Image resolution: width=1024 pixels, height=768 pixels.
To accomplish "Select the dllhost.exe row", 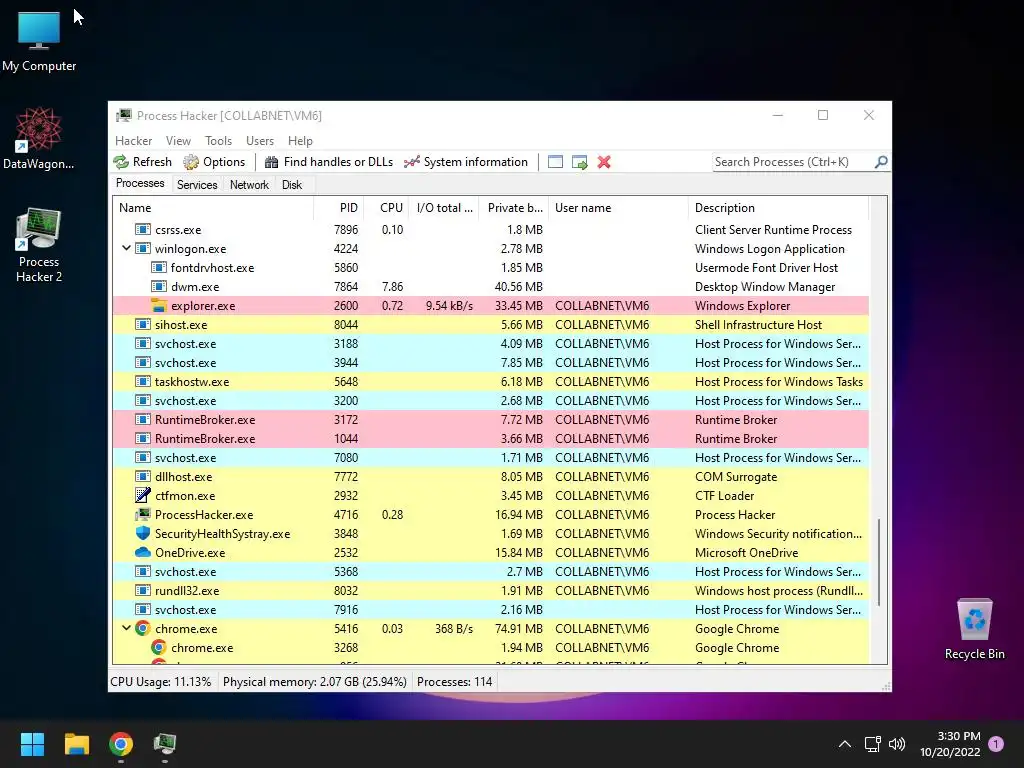I will click(x=490, y=477).
